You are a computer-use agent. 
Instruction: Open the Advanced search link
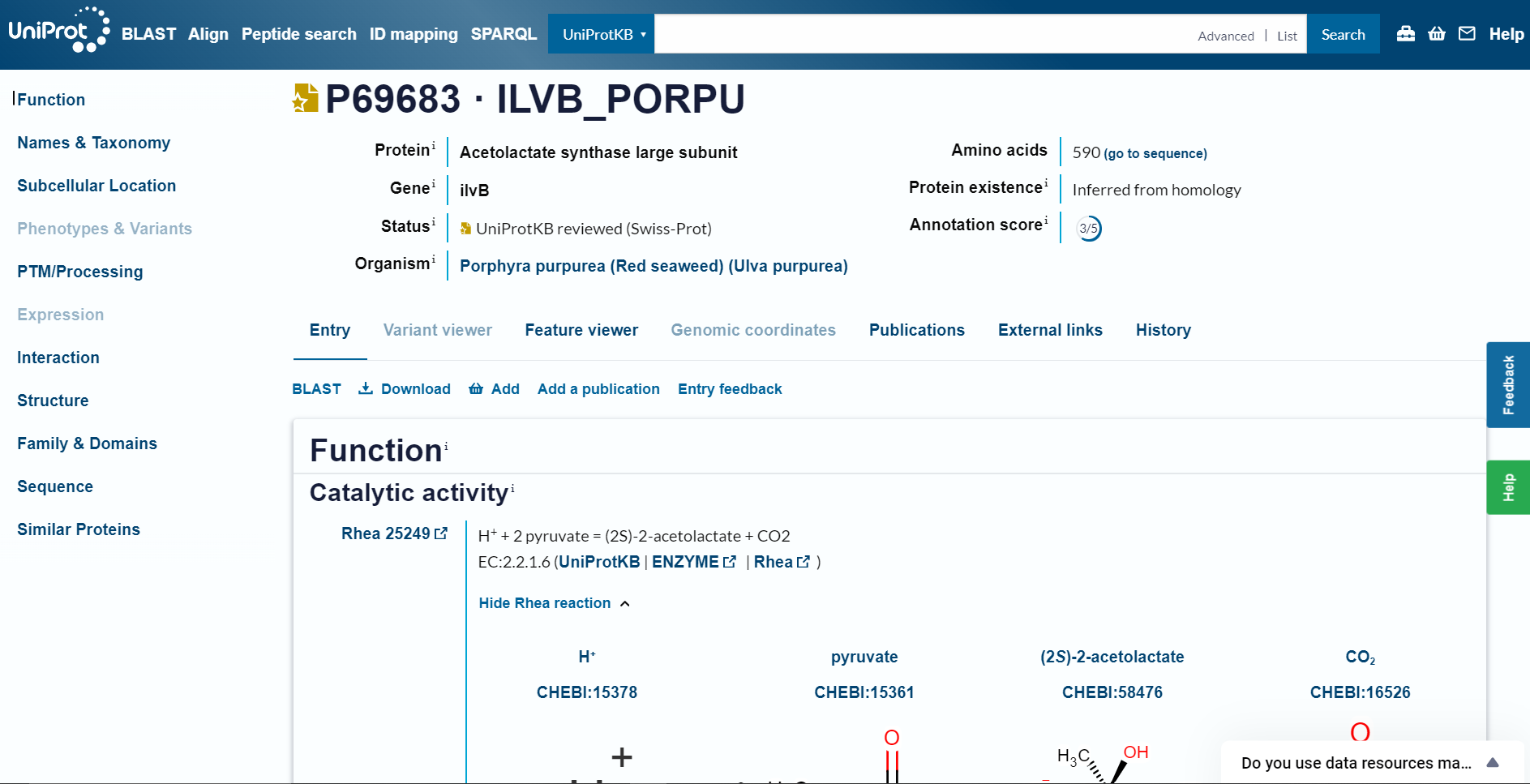coord(1226,36)
